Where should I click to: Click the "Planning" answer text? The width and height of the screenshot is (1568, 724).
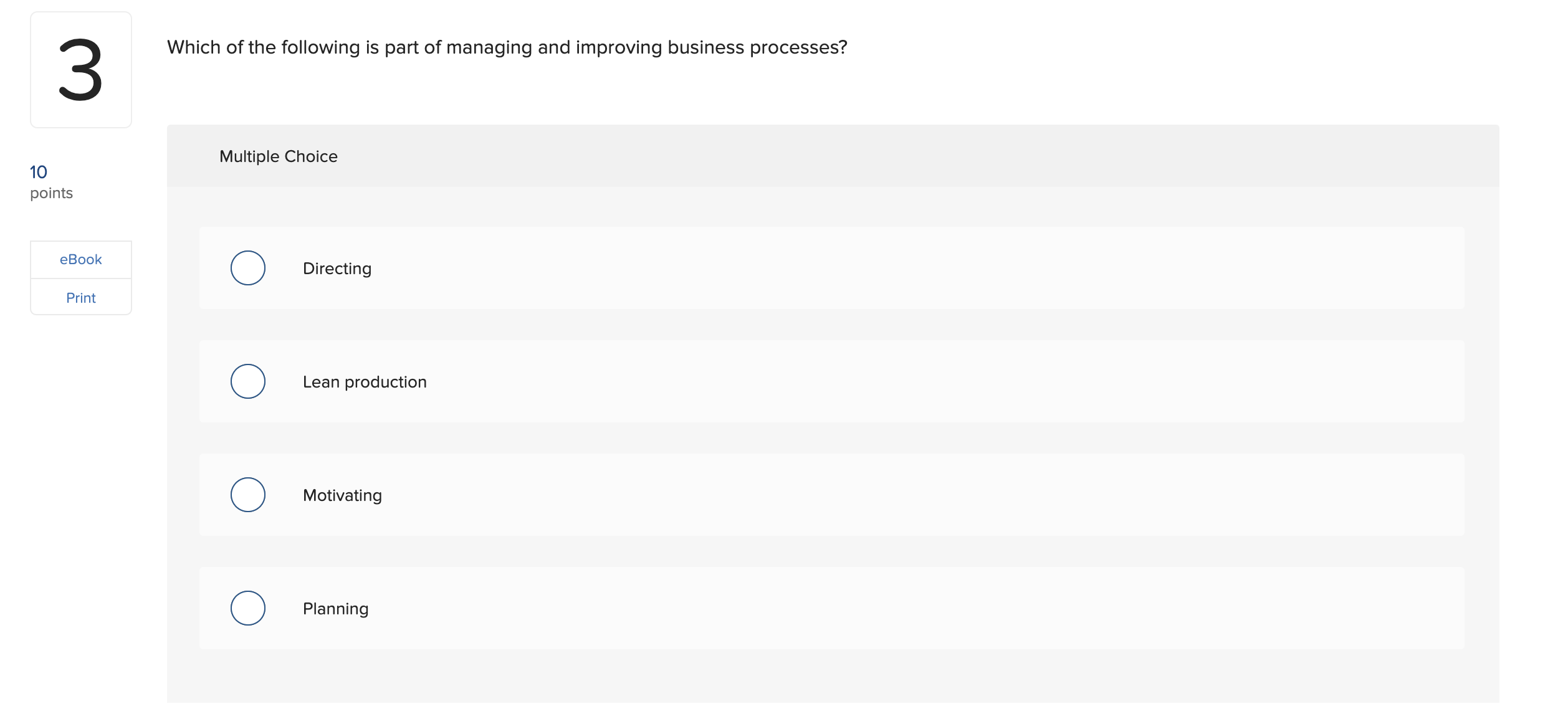point(335,609)
